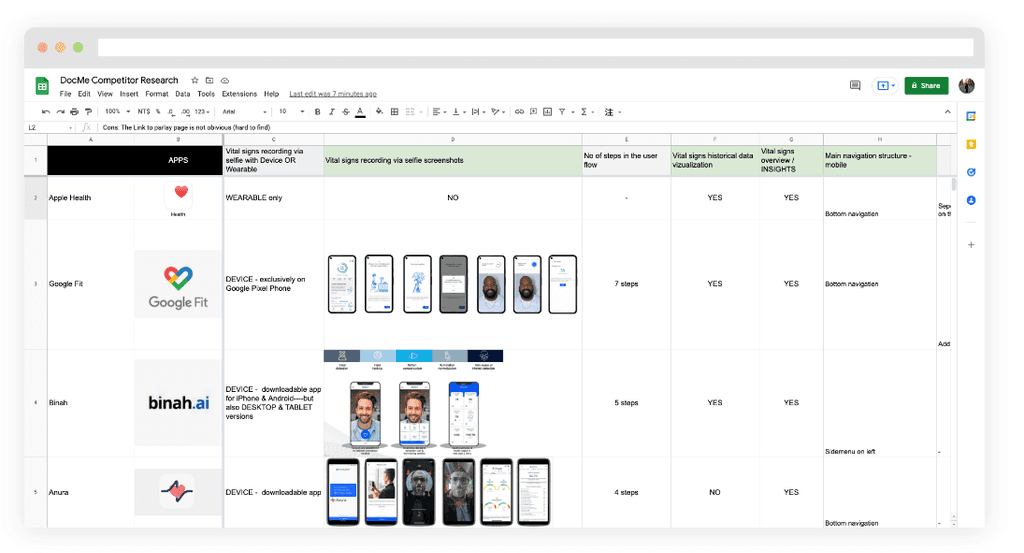Open the Tools menu
1024x553 pixels.
(x=206, y=94)
